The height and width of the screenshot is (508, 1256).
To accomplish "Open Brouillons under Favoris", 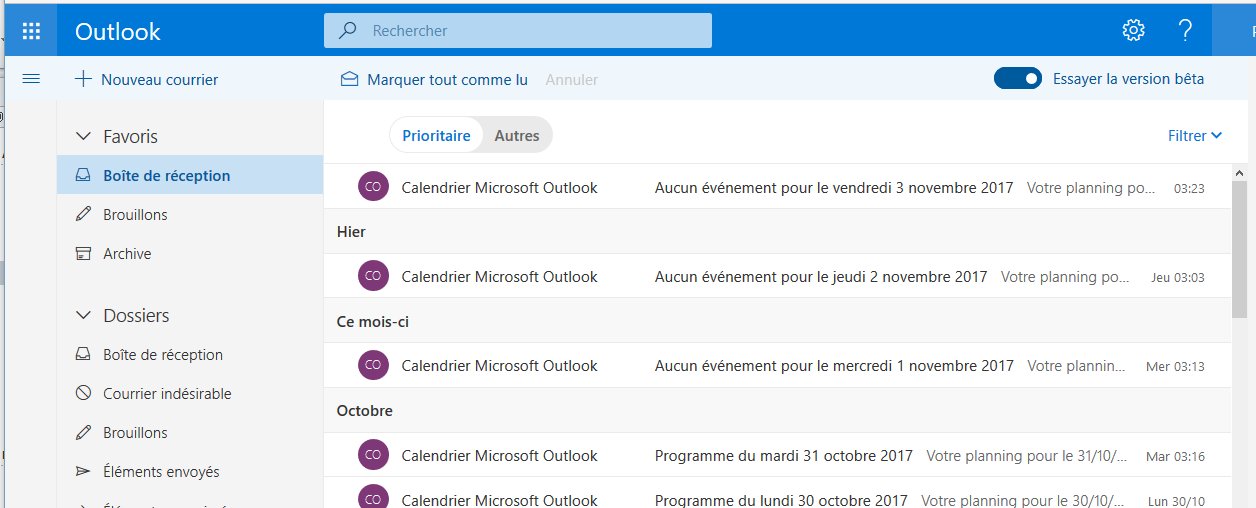I will point(135,215).
